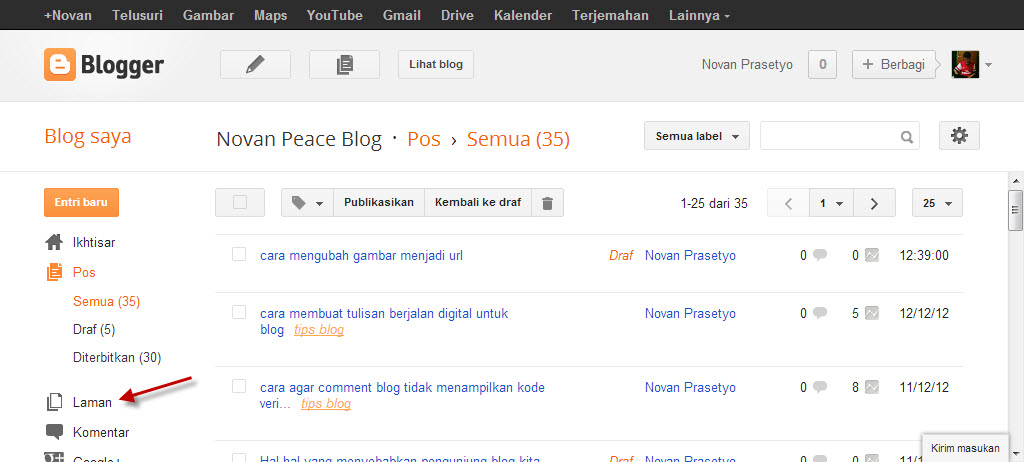Open post 'cara membuat tulisan berjalan digital untuk blog'

(384, 322)
